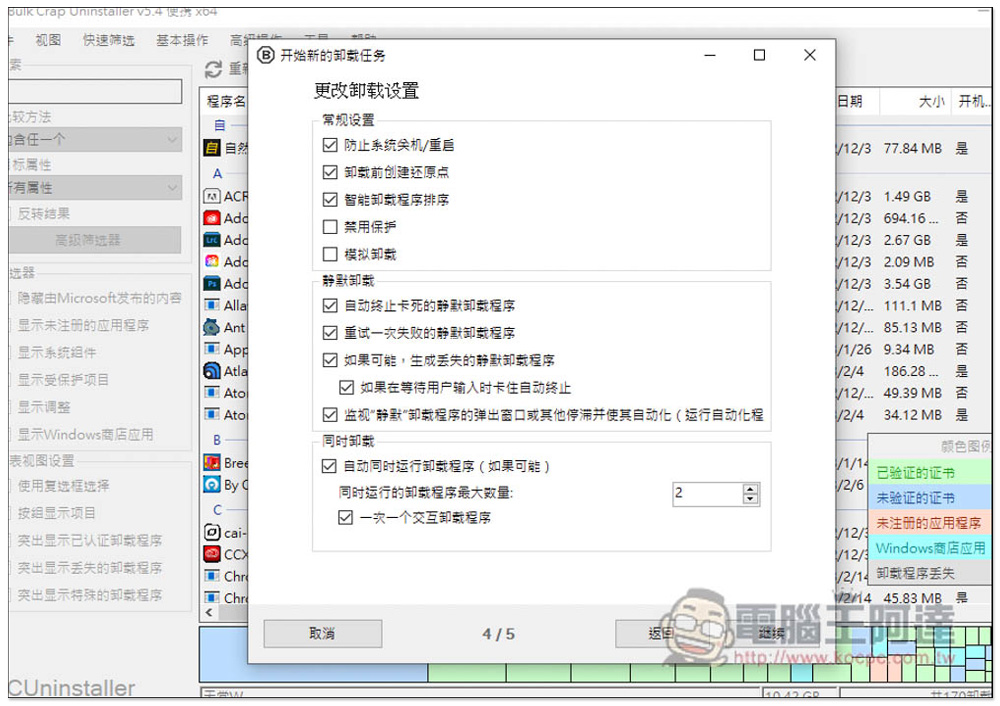The height and width of the screenshot is (706, 1000).
Task: Click the yellow 自然 app icon at top
Action: coord(212,148)
